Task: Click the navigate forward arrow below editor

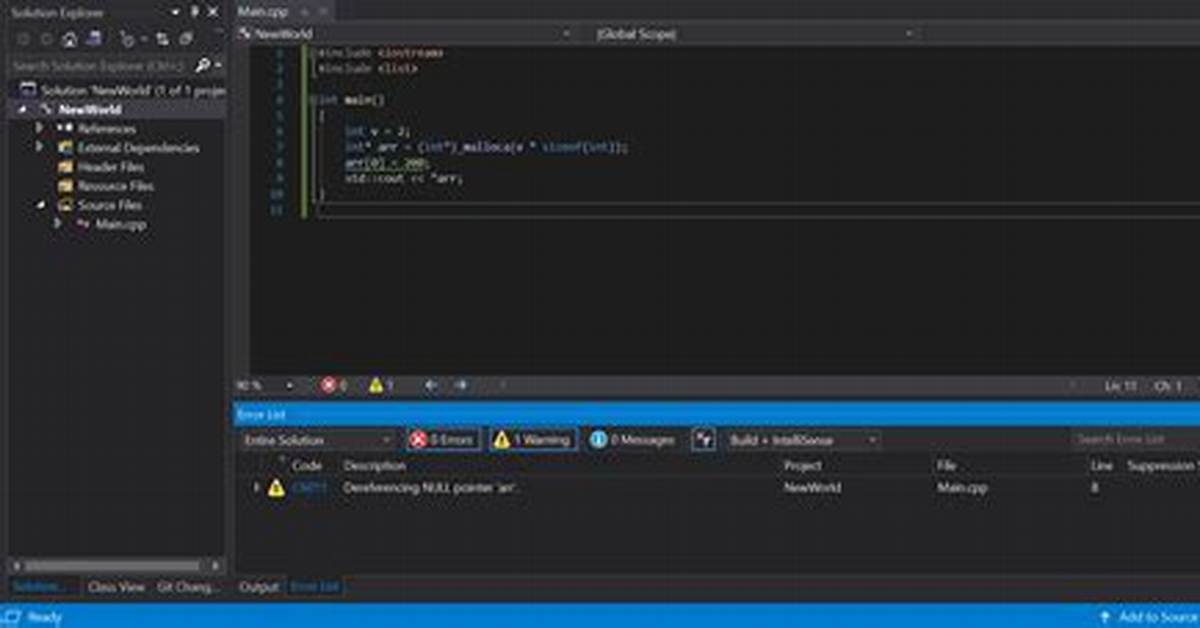Action: pos(460,385)
